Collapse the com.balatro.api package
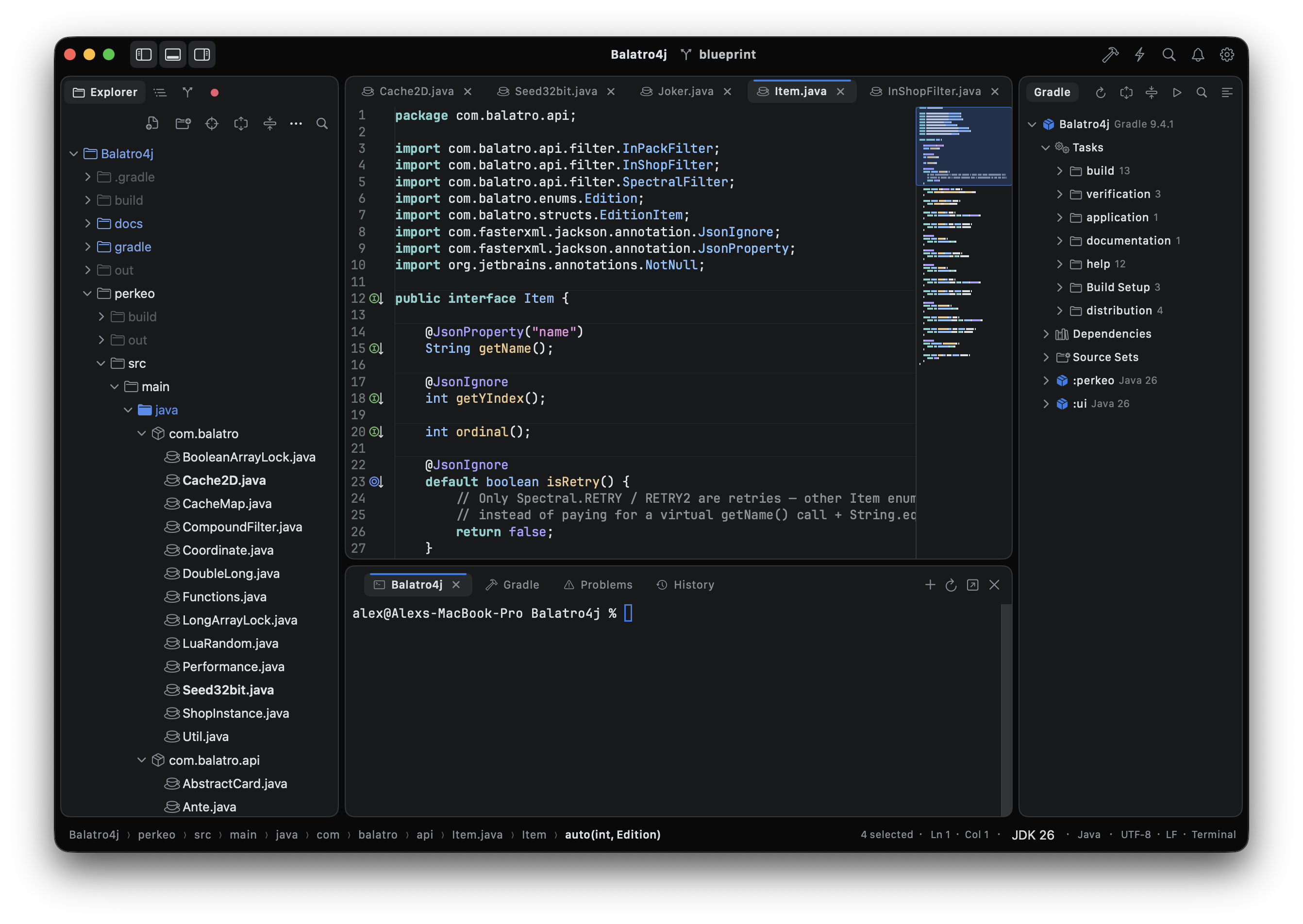Screen dimensions: 1303x924 point(142,760)
